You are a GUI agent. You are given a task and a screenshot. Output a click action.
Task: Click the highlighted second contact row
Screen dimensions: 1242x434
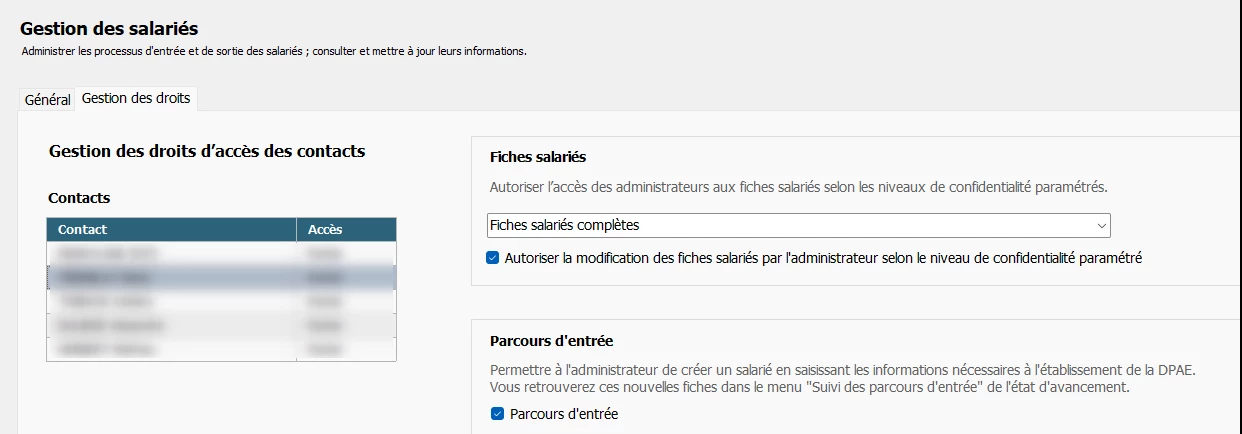click(x=171, y=277)
